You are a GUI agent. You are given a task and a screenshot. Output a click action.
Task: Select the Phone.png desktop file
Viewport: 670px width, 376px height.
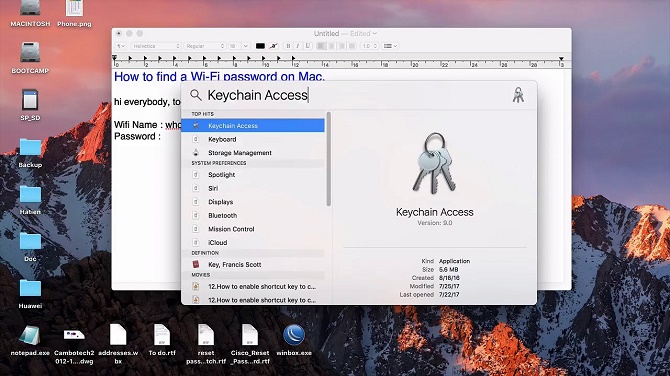point(74,14)
